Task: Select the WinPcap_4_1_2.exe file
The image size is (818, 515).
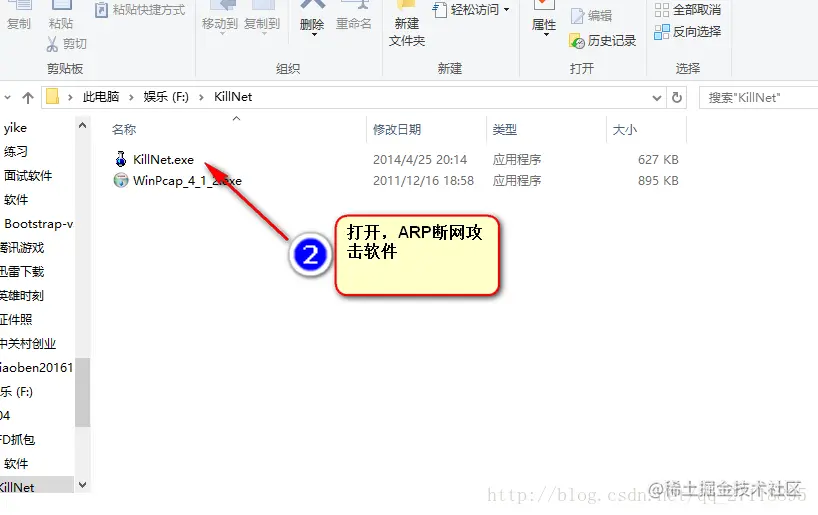Action: [x=187, y=181]
